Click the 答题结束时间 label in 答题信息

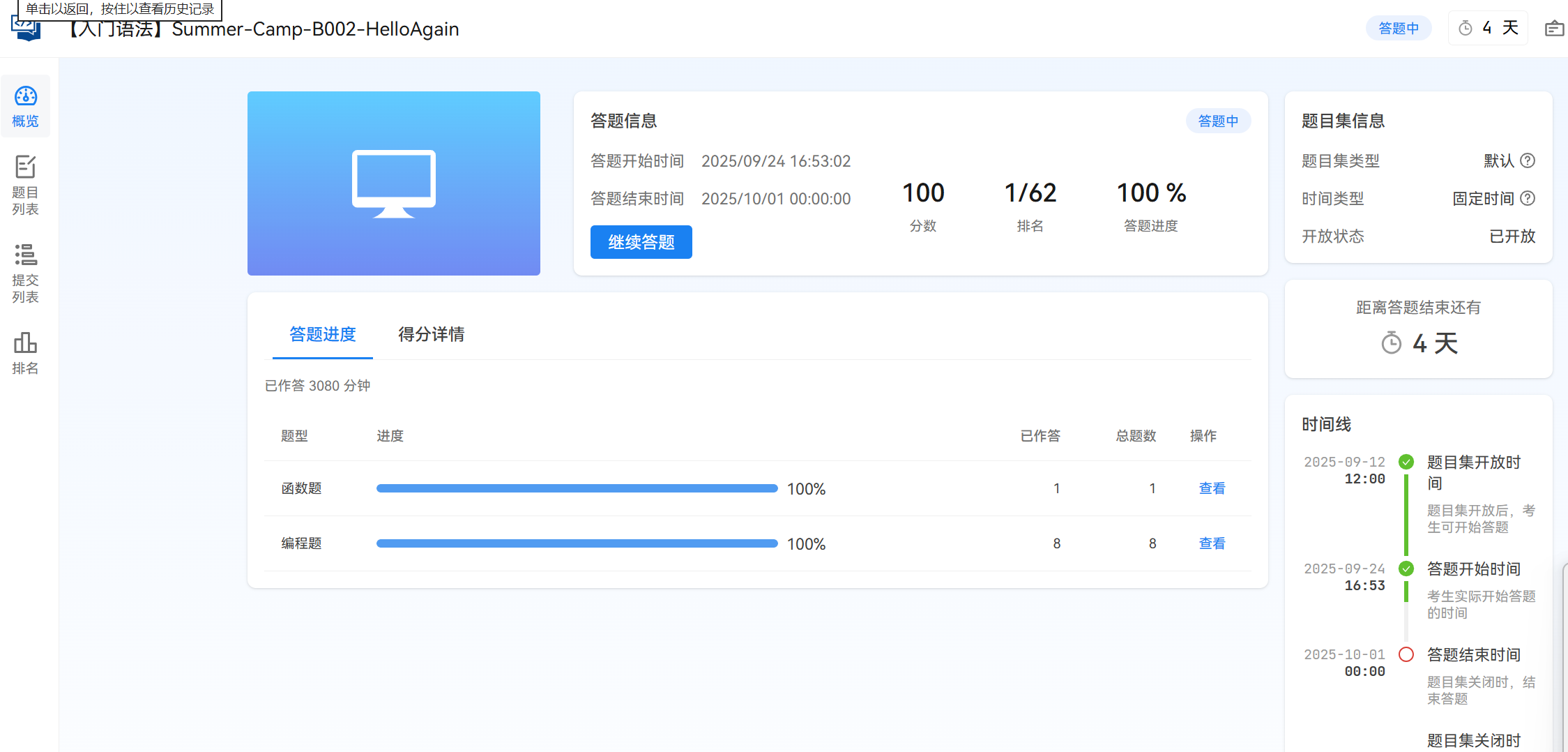tap(637, 199)
